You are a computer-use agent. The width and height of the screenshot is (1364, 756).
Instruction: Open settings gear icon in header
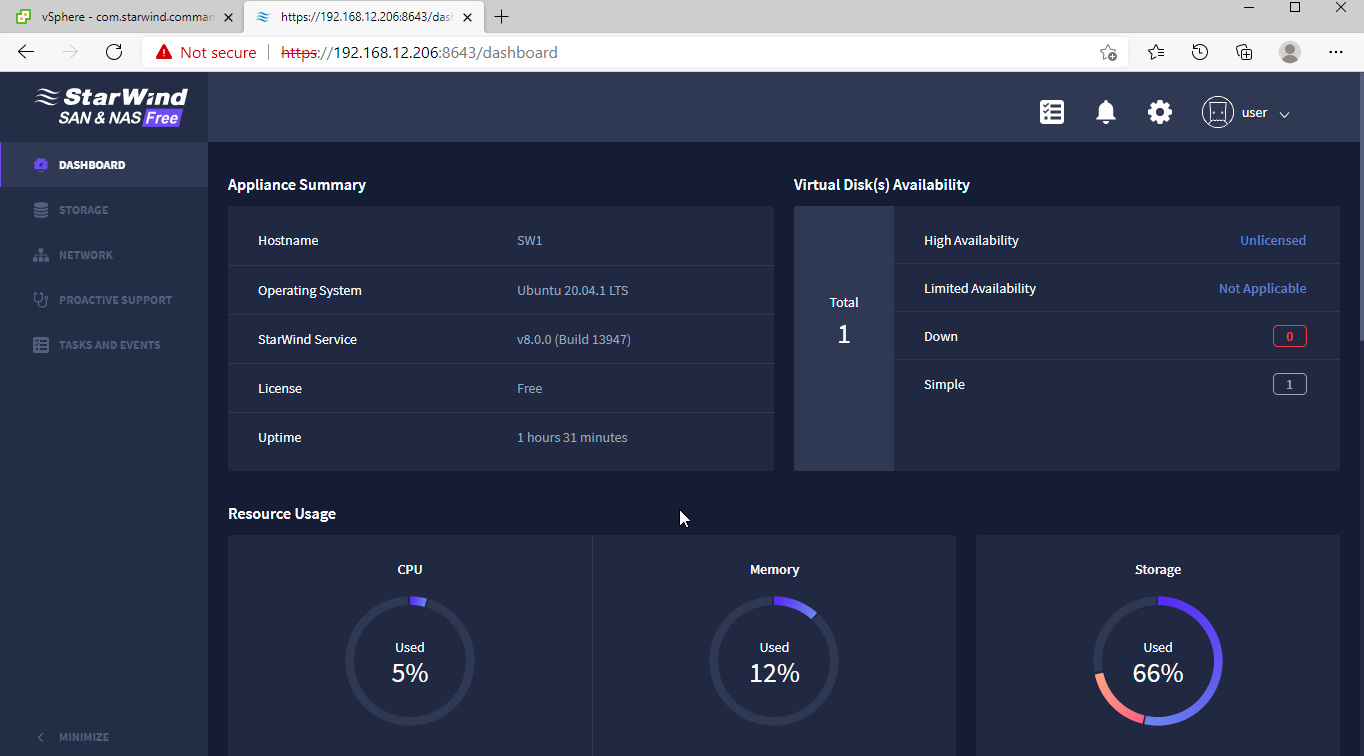[x=1160, y=112]
